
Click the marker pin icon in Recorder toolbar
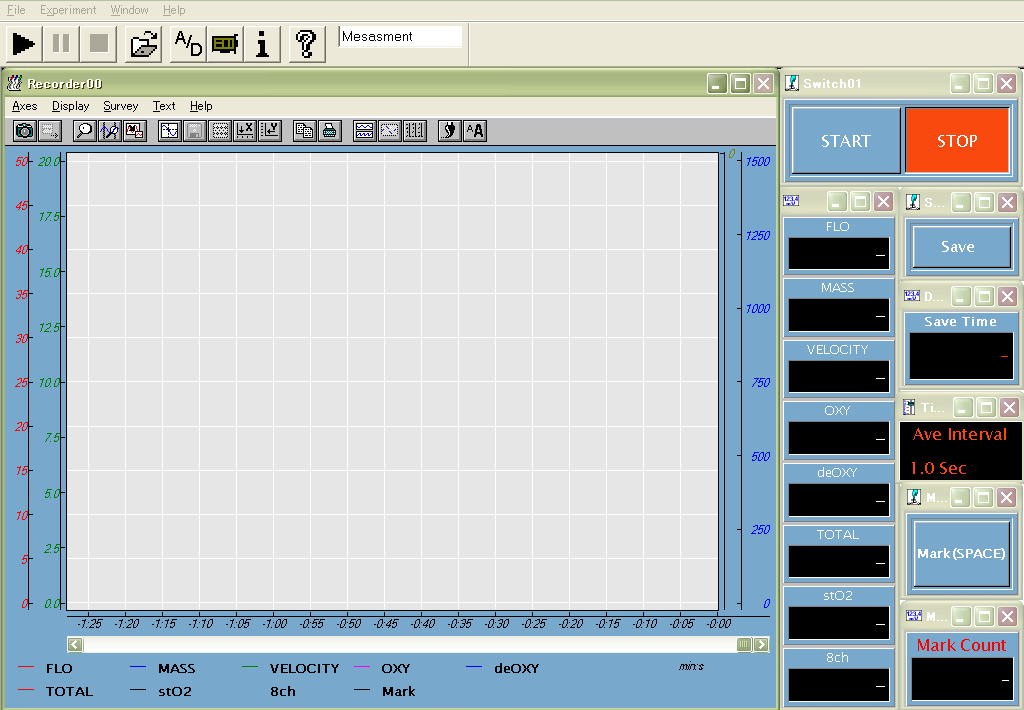pos(449,131)
